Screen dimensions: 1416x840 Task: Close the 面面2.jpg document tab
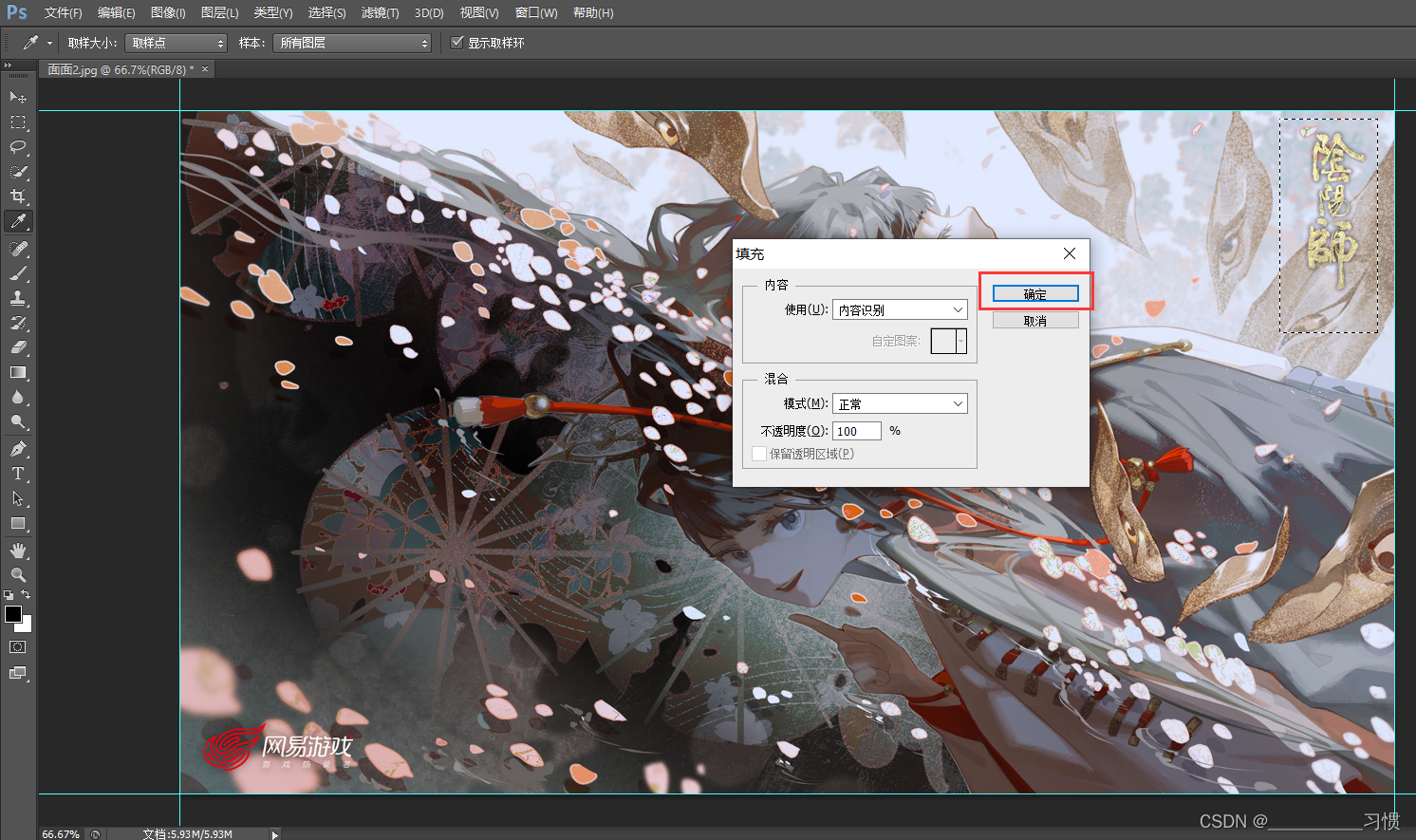point(205,69)
